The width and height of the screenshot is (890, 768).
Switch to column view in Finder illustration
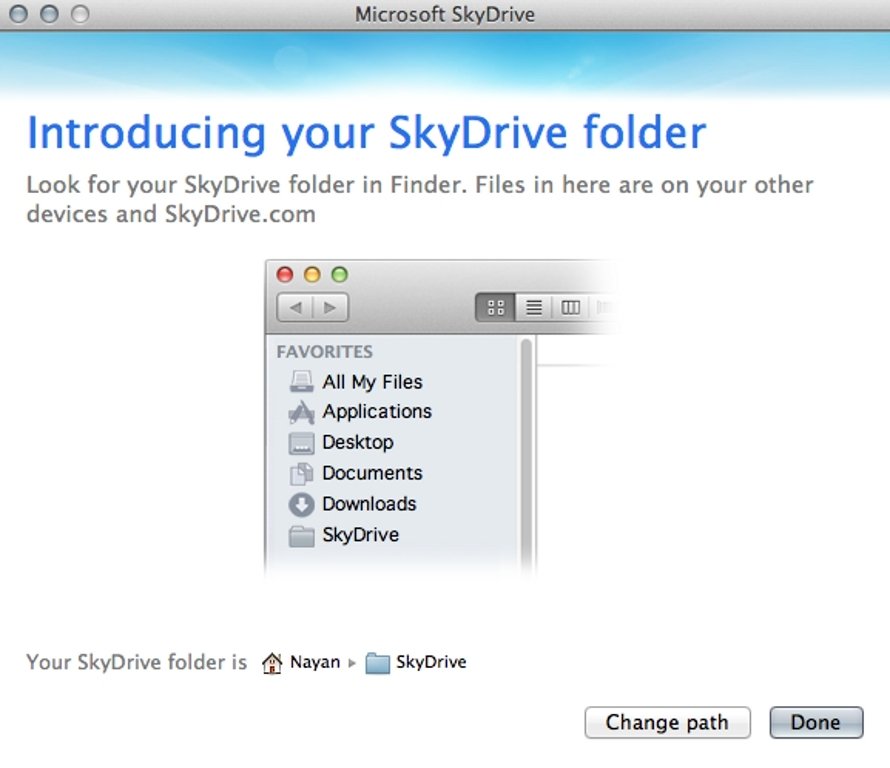pyautogui.click(x=570, y=308)
